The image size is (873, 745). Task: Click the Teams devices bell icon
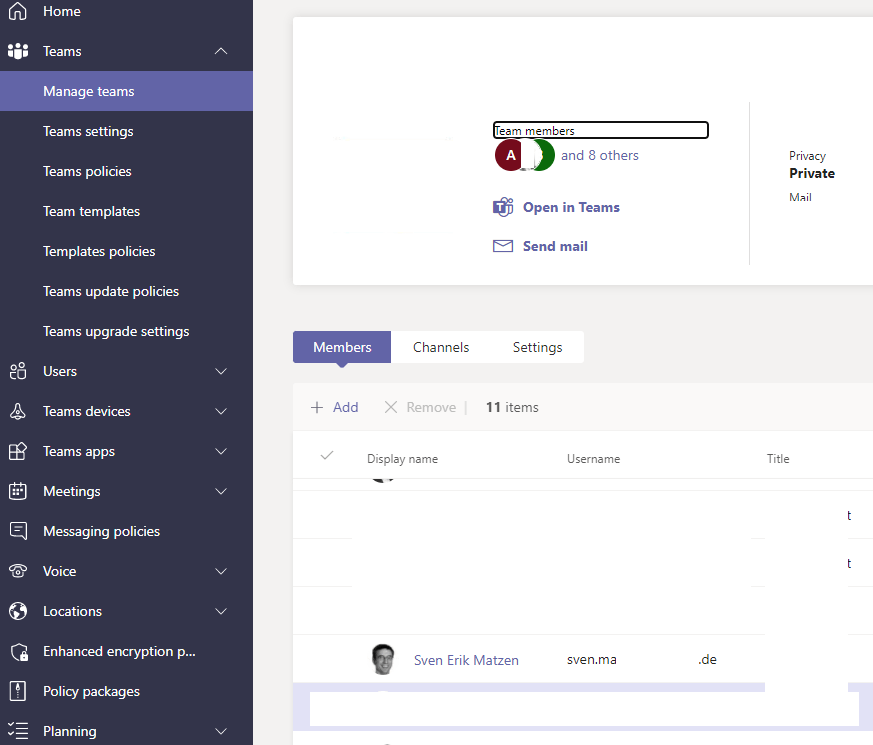[x=18, y=411]
